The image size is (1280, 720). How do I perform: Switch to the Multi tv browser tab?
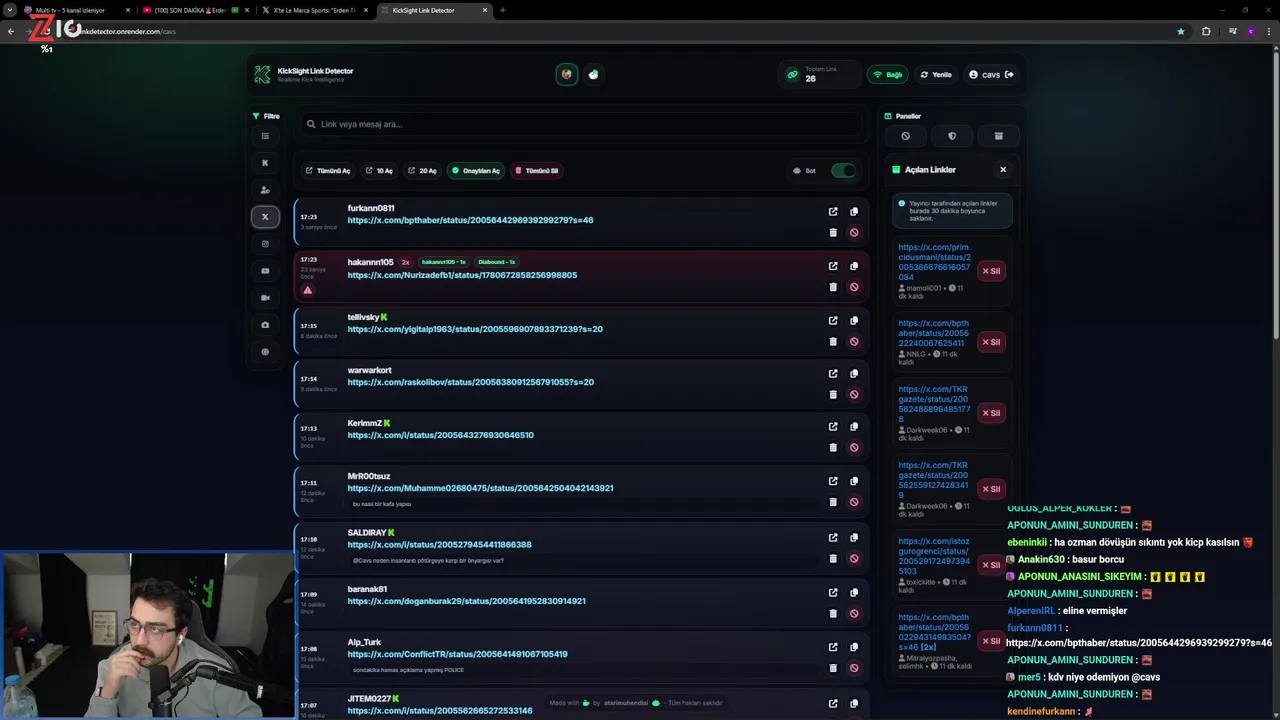click(x=76, y=10)
